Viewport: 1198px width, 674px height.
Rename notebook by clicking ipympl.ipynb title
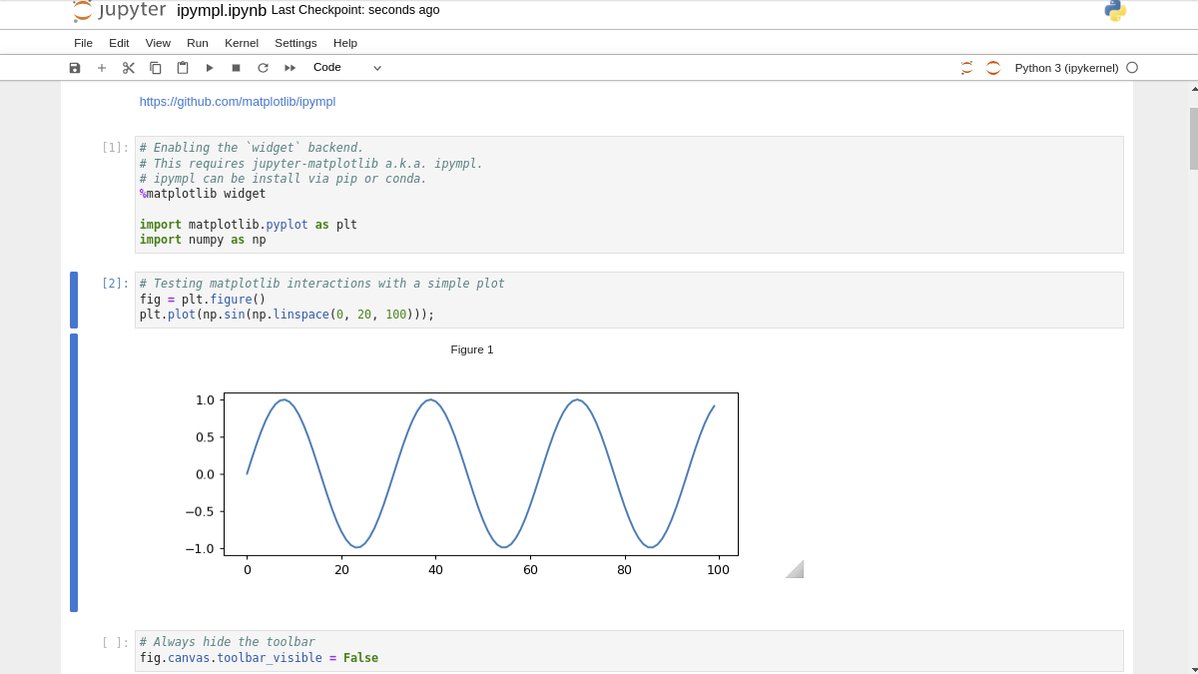coord(222,11)
